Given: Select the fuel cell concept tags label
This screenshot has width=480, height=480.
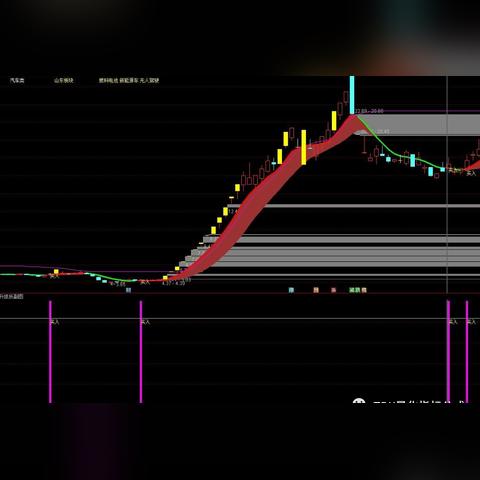Looking at the screenshot, I should 129,80.
